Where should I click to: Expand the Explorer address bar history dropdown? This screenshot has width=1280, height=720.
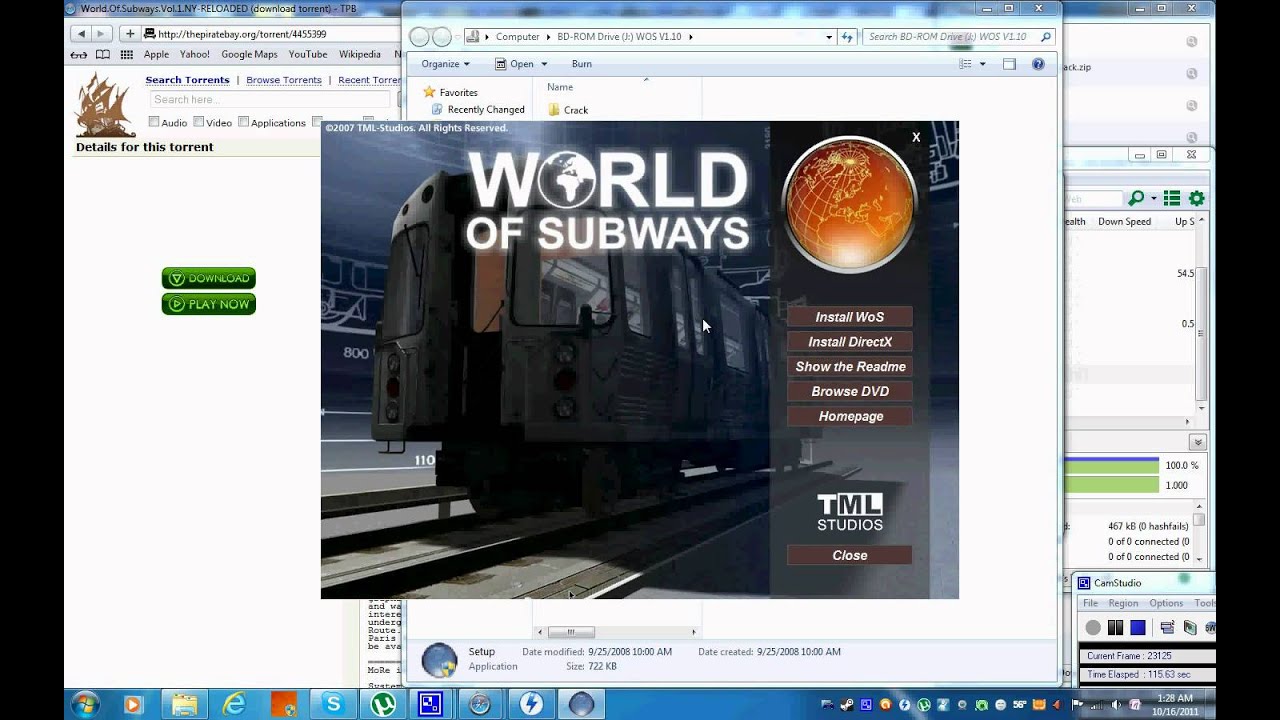828,37
